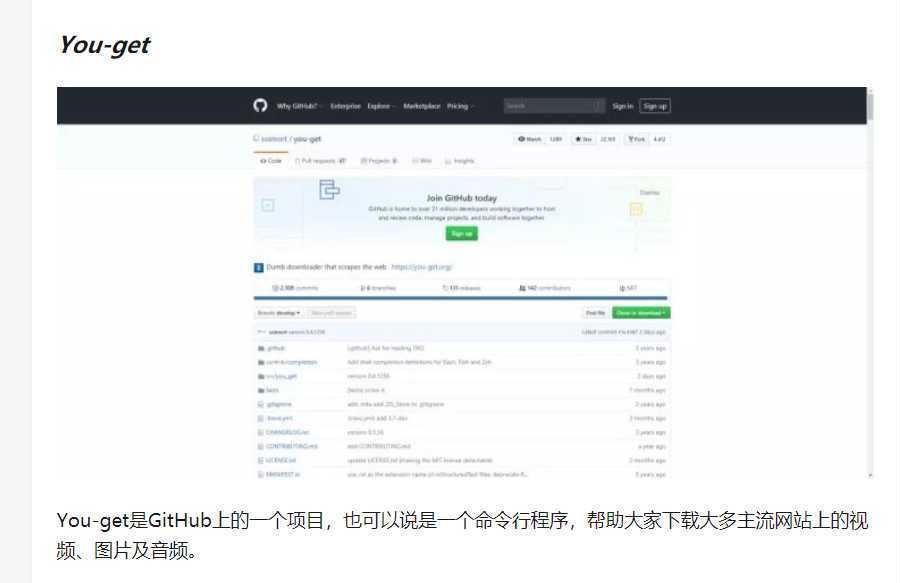The width and height of the screenshot is (900, 583).
Task: Switch to the Projects tab
Action: point(379,161)
